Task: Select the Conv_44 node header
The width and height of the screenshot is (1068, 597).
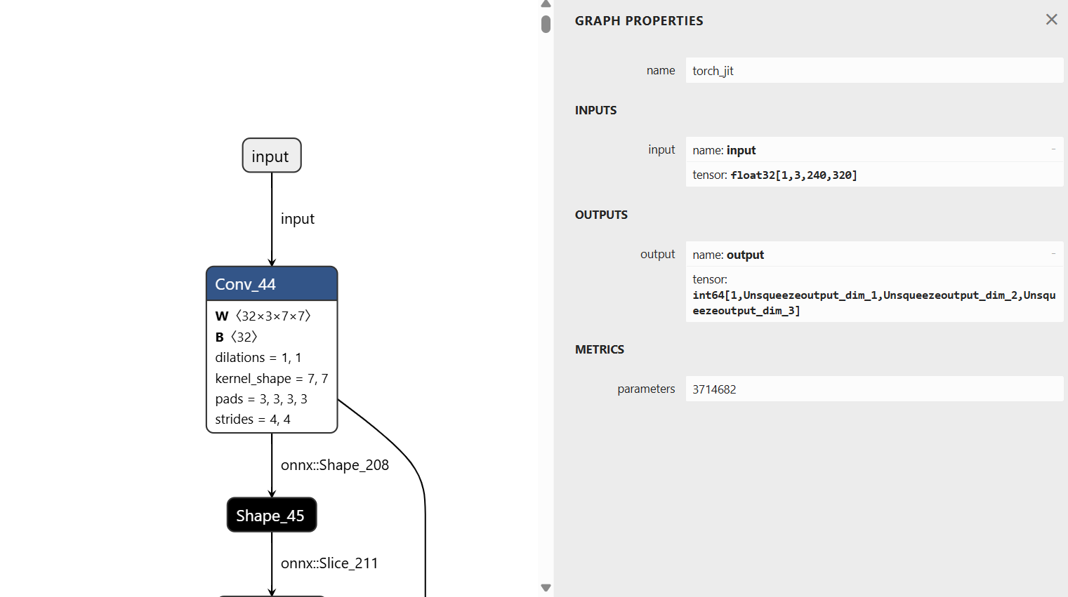Action: (271, 284)
